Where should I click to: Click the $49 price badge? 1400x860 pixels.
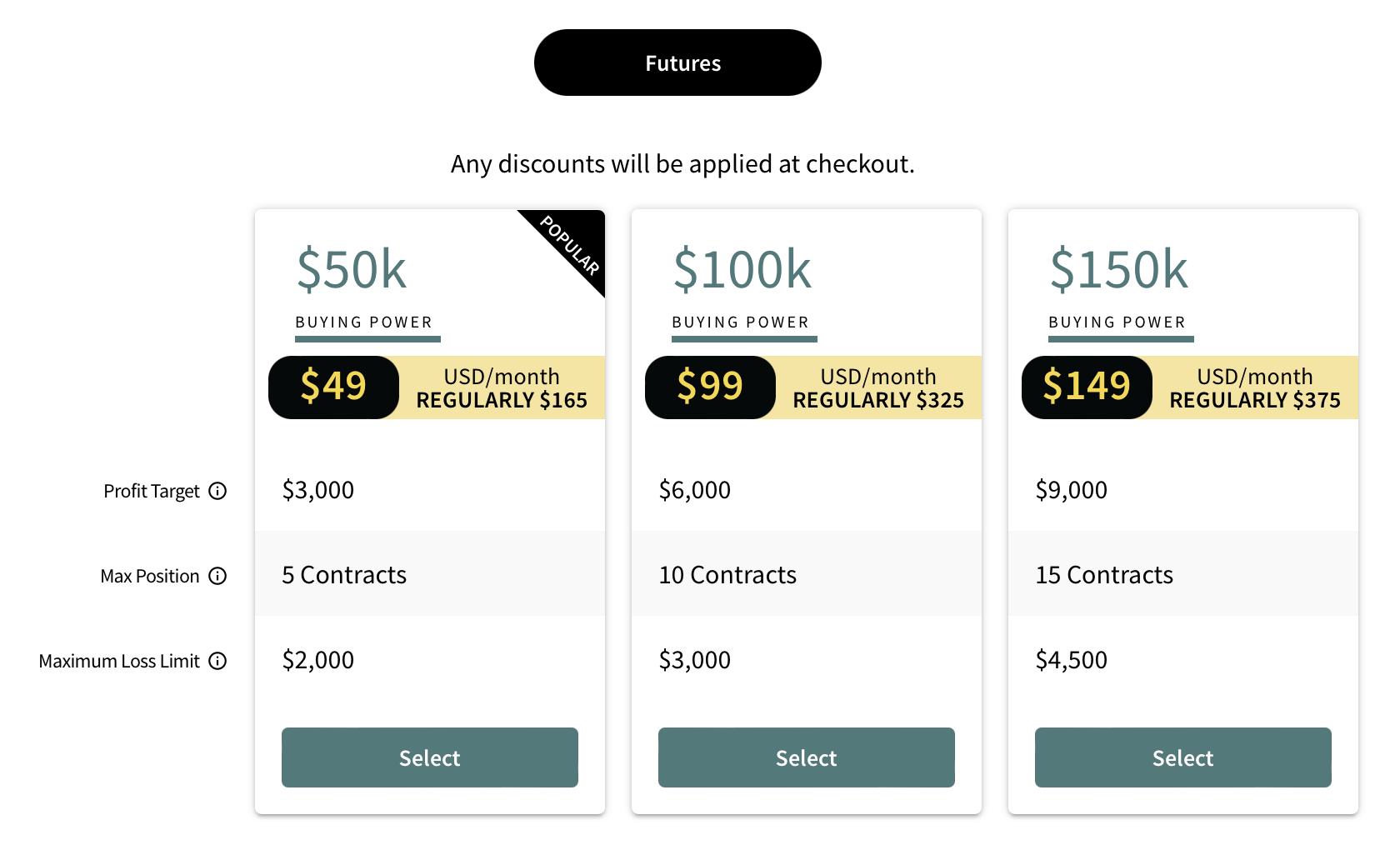coord(332,387)
